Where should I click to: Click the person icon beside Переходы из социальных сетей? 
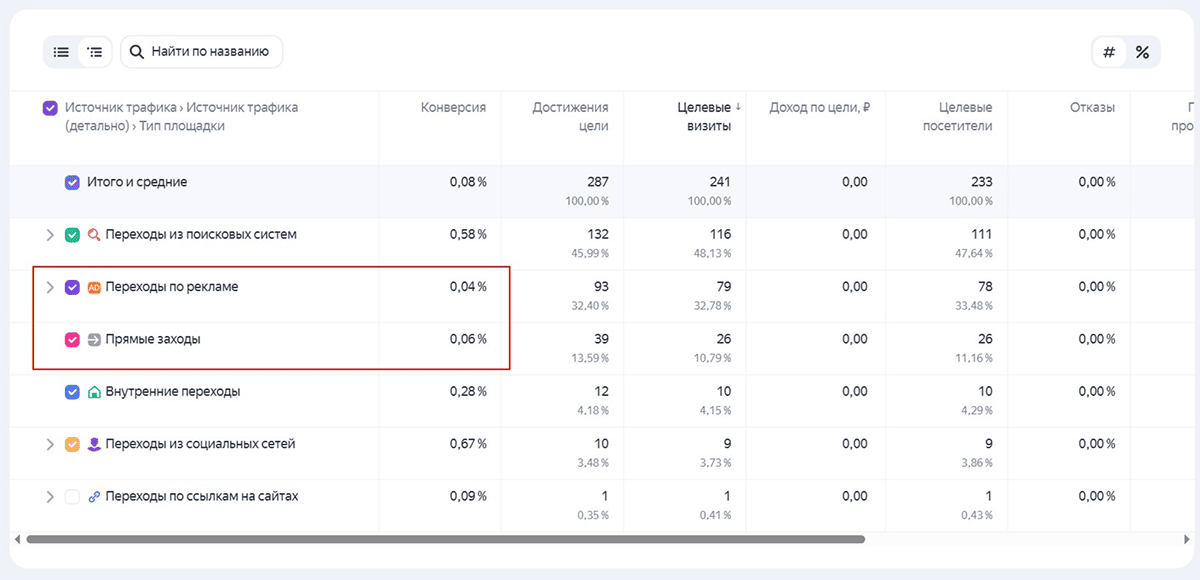95,443
